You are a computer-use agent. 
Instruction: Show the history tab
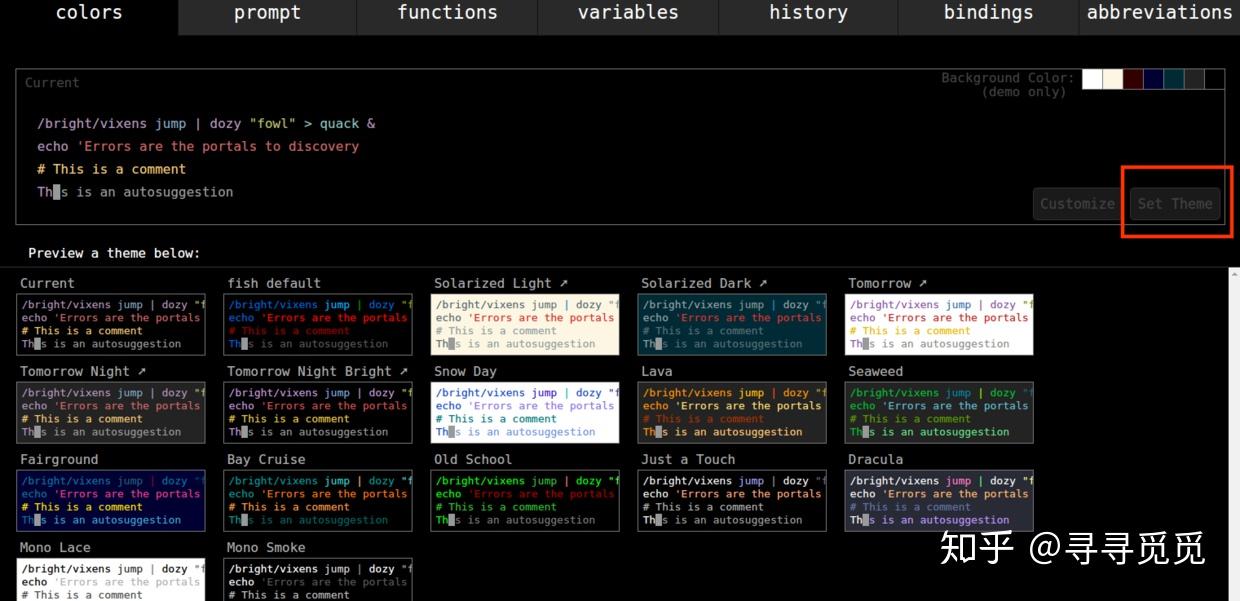click(808, 14)
